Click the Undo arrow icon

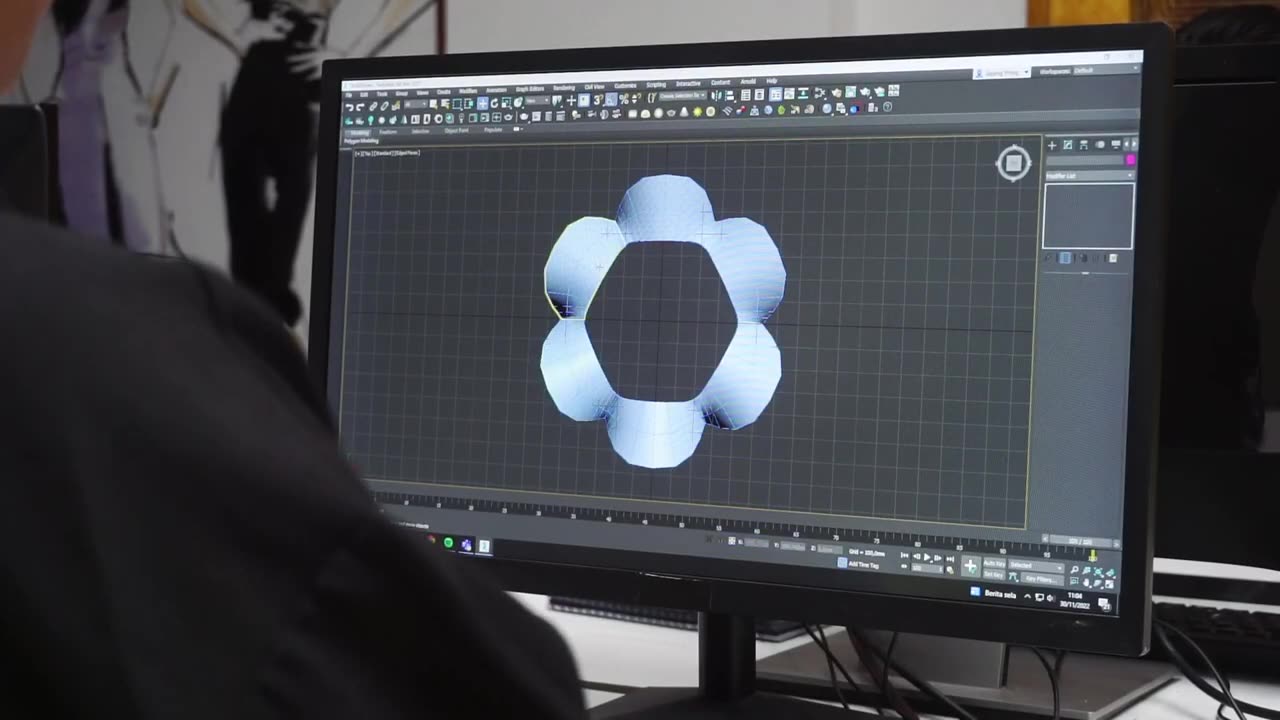[x=349, y=107]
